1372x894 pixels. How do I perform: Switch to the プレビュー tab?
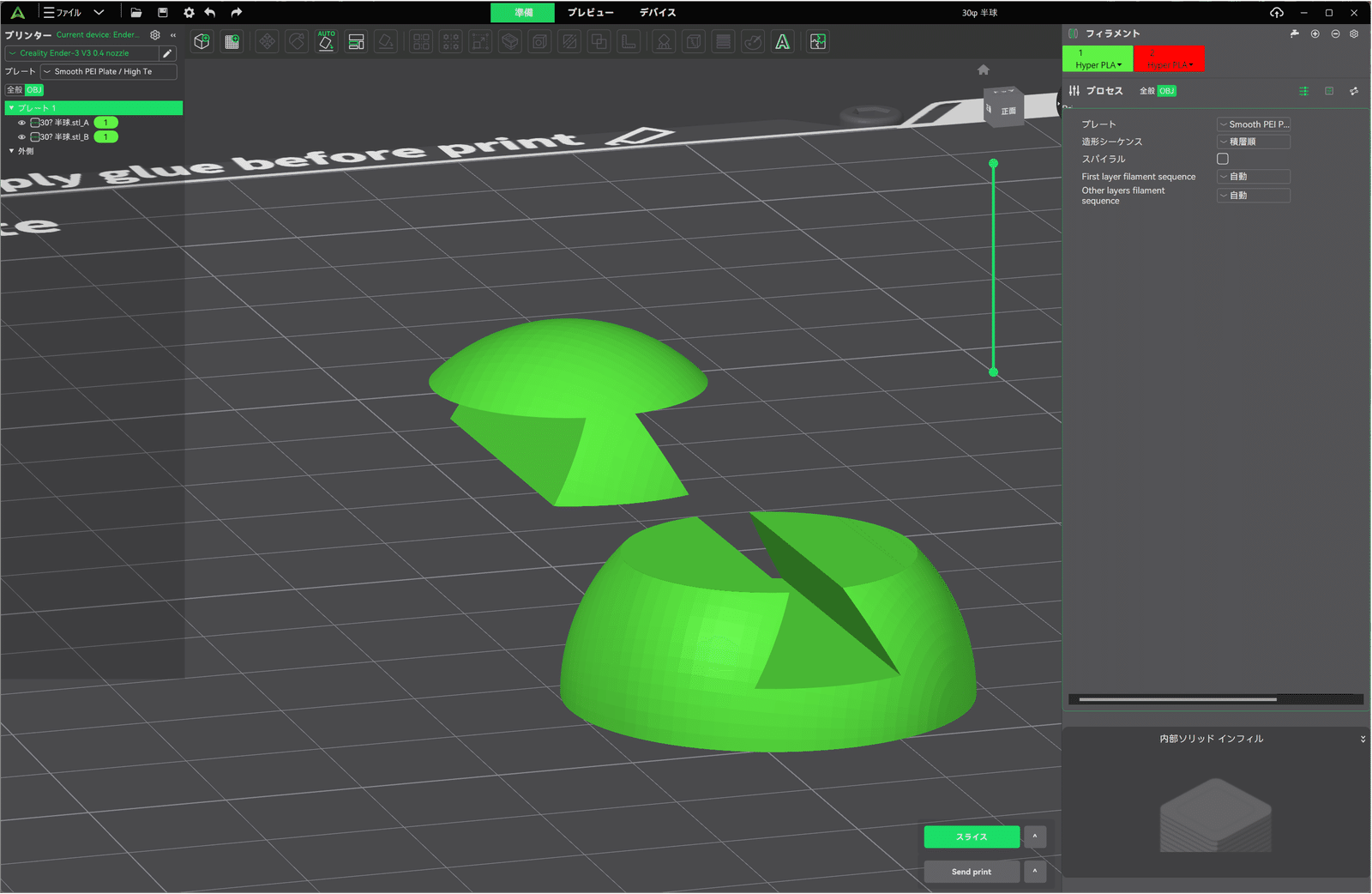coord(591,12)
